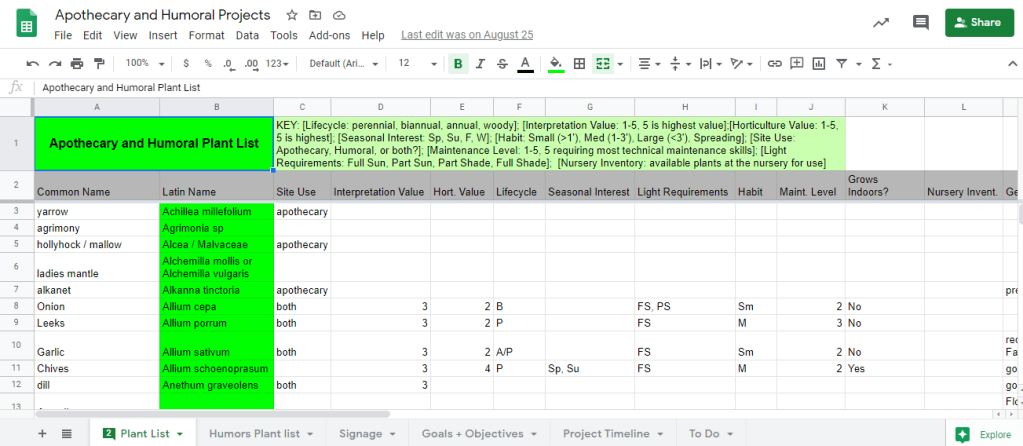Click the insert chart icon
The height and width of the screenshot is (446, 1023).
pyautogui.click(x=818, y=63)
